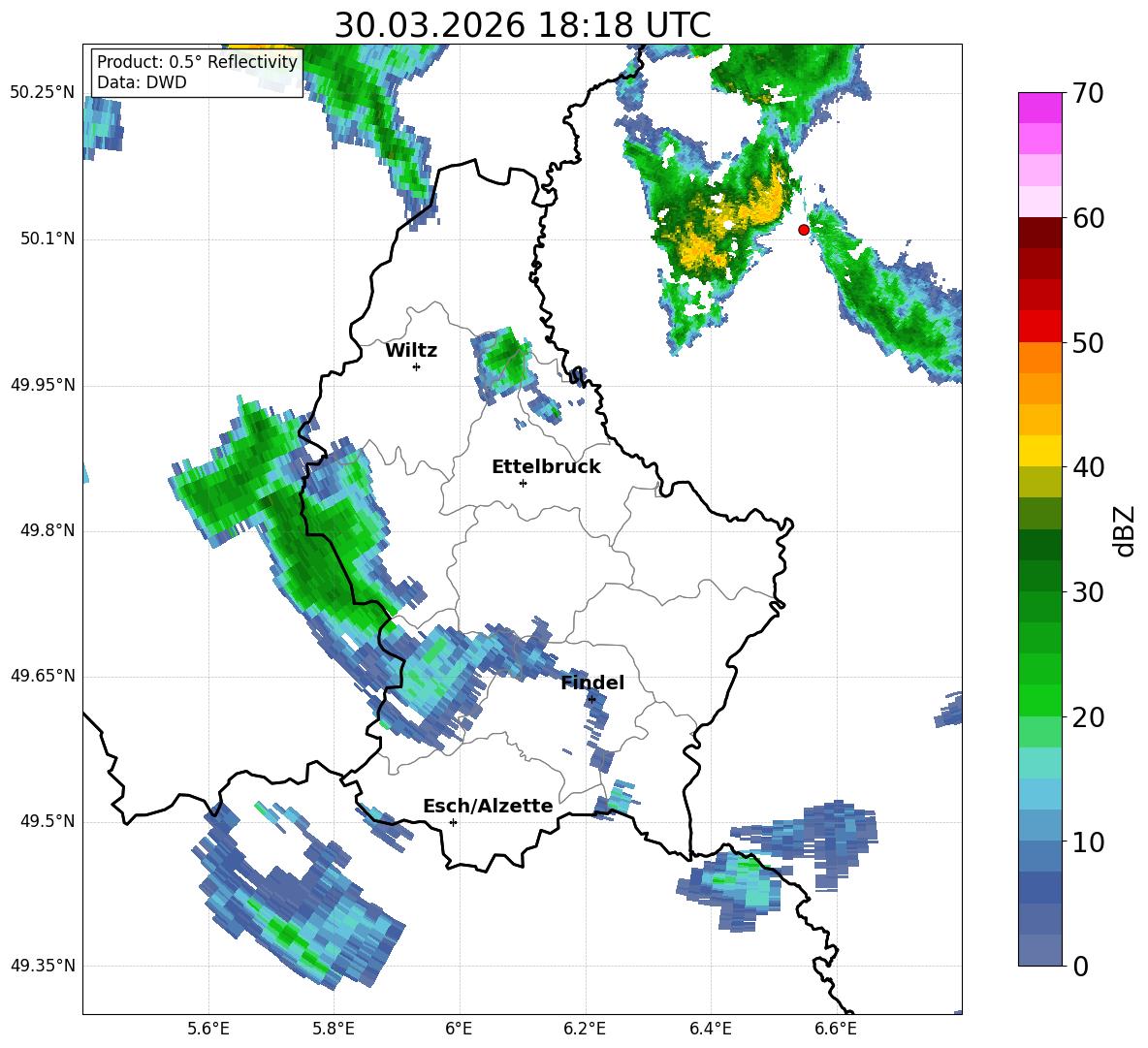Click the 50.1°N latitude label
The image size is (1148, 1048).
pos(47,239)
